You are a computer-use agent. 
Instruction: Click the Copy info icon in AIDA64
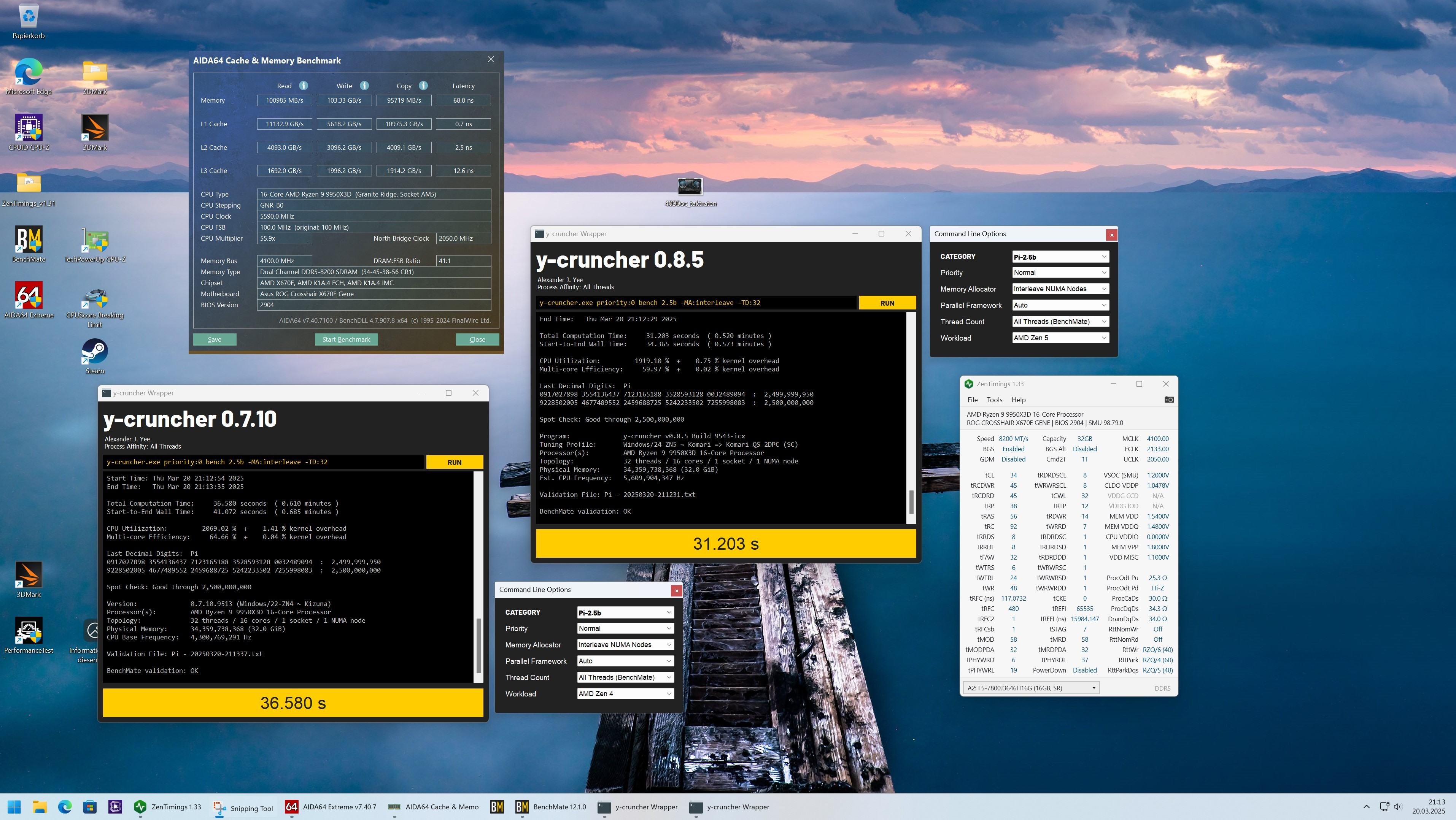point(423,86)
